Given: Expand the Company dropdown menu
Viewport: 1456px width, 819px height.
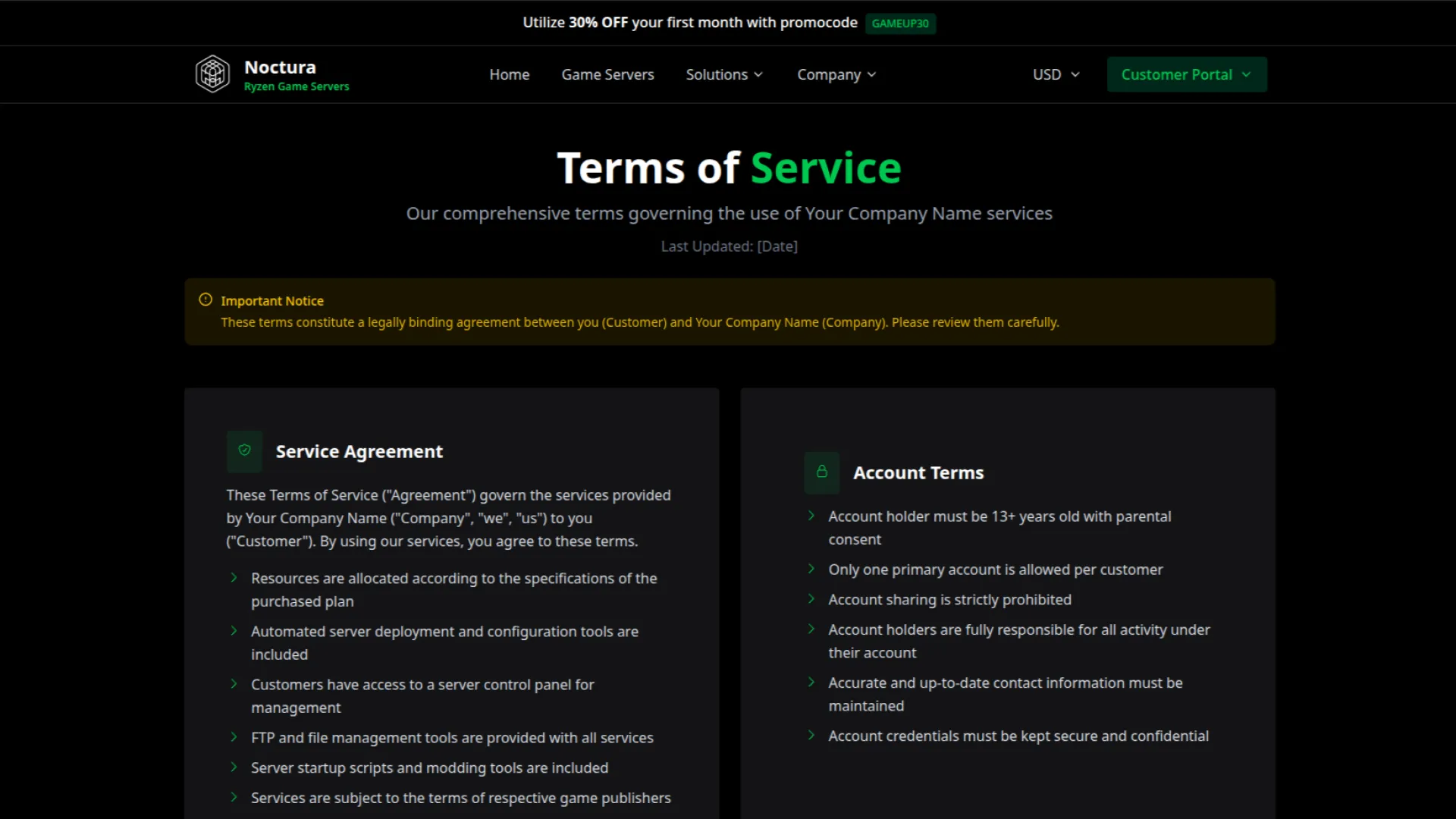Looking at the screenshot, I should (836, 74).
